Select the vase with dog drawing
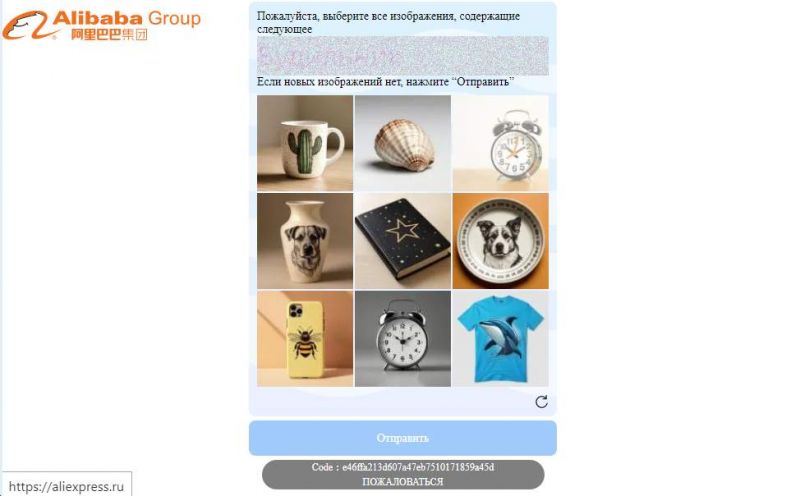 click(305, 241)
